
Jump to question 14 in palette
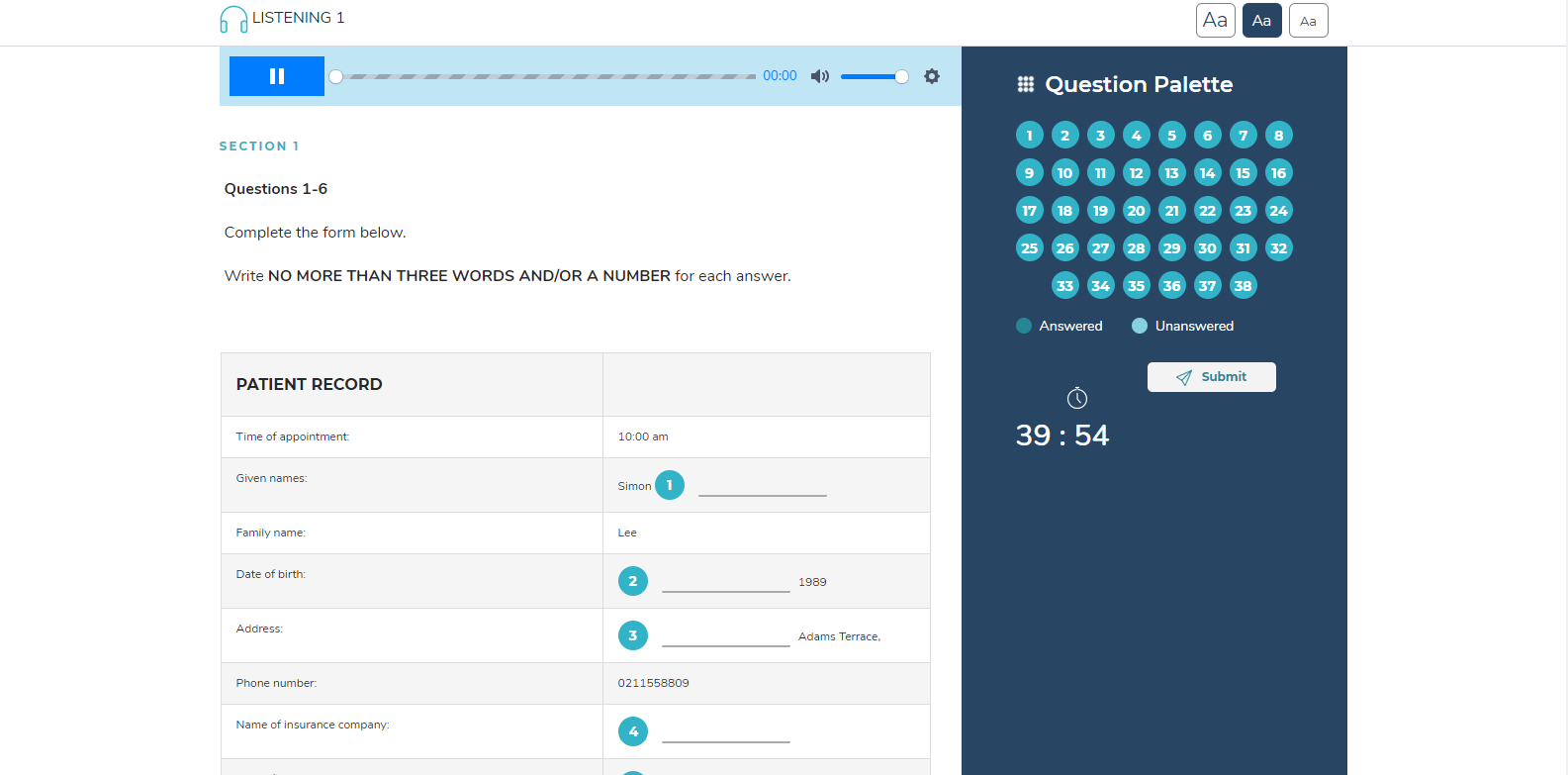(1208, 173)
